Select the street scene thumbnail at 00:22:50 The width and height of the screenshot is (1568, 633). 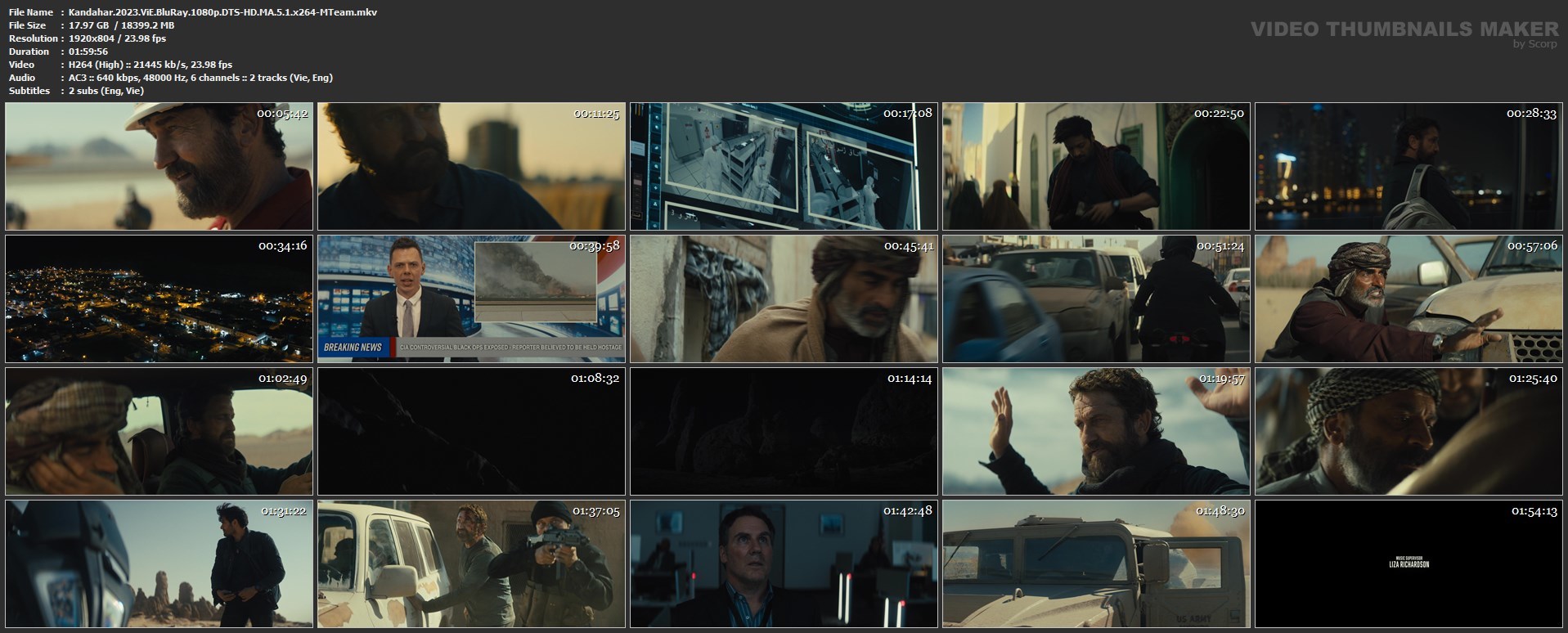[x=1096, y=166]
